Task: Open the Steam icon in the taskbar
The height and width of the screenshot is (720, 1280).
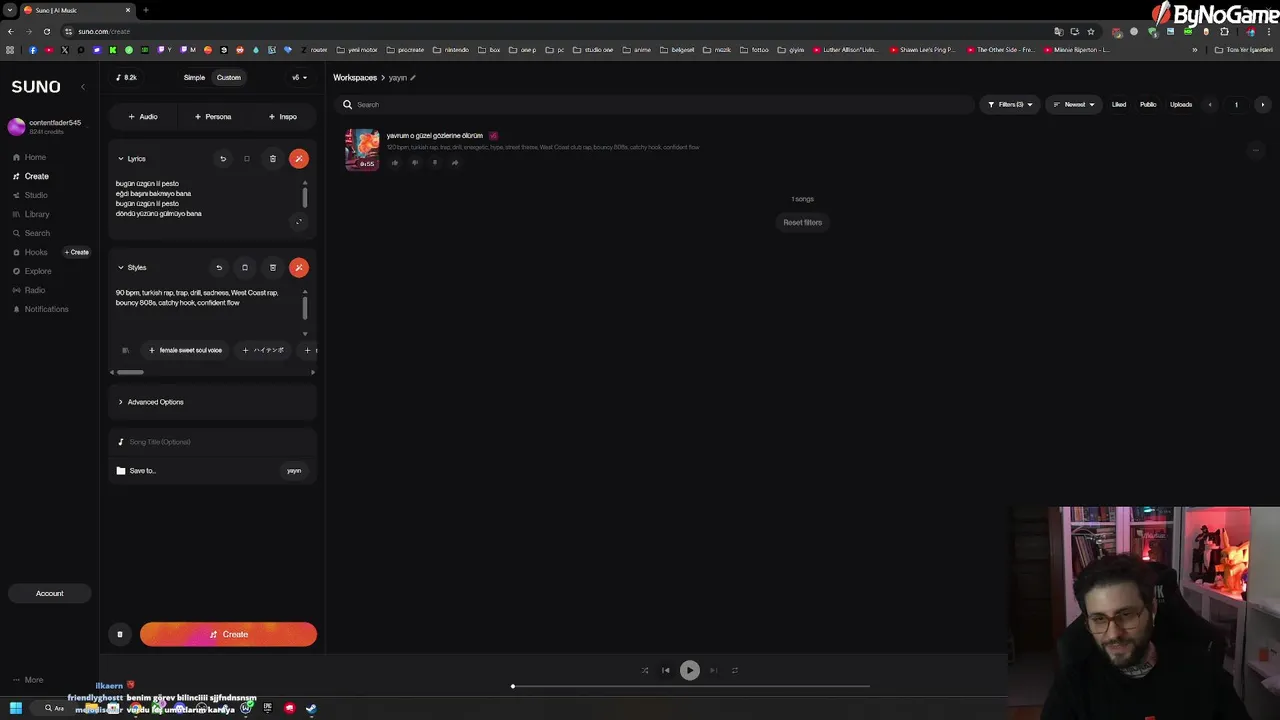Action: pyautogui.click(x=311, y=708)
